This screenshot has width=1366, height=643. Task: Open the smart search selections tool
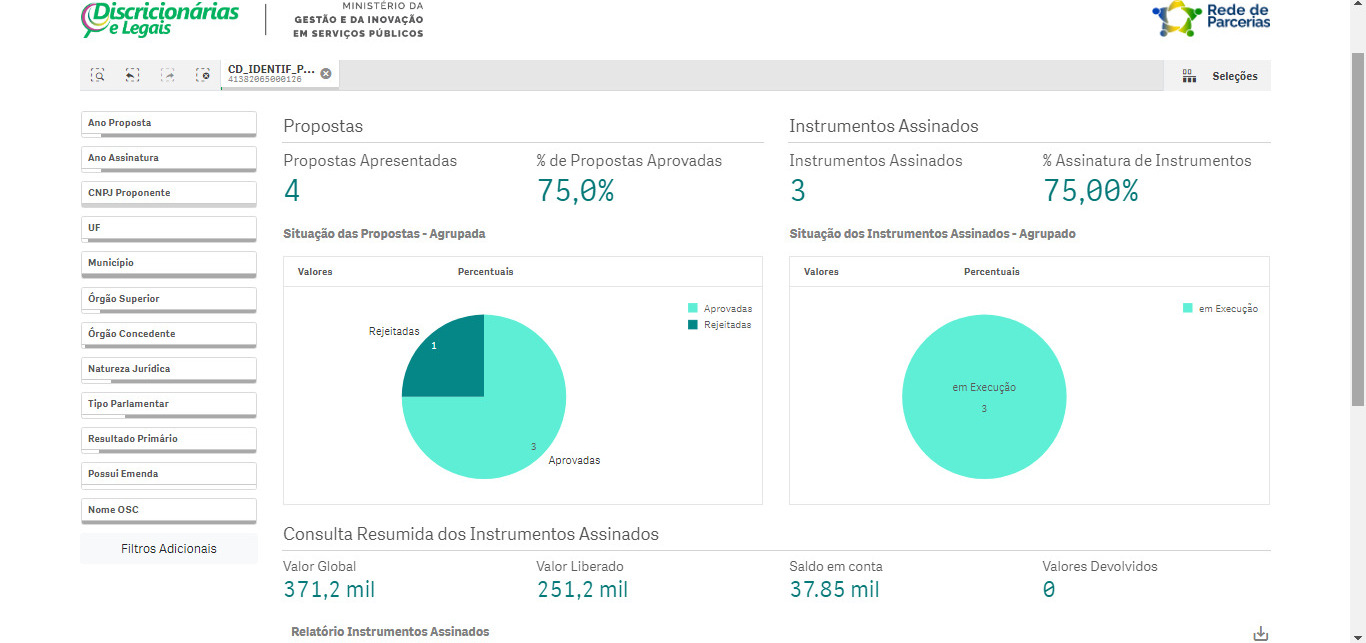97,75
